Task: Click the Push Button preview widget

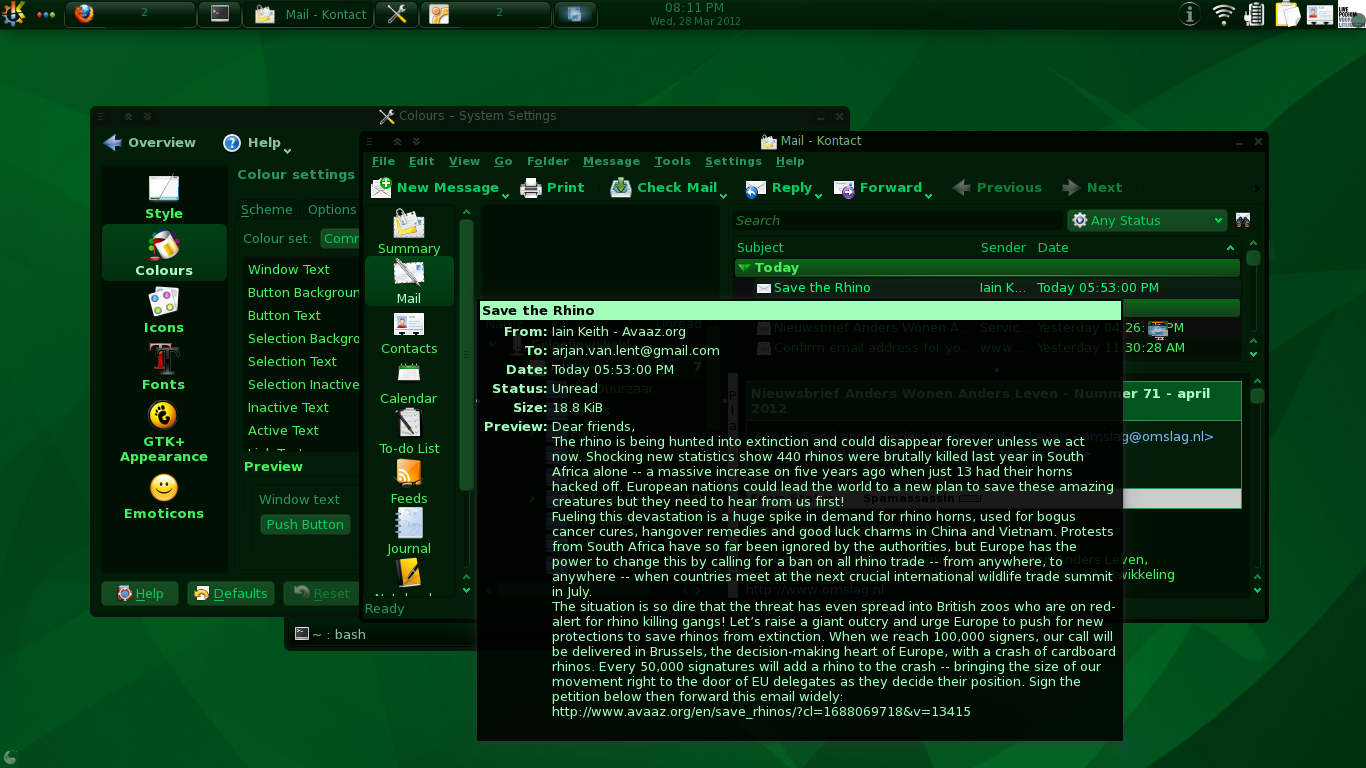Action: point(305,524)
